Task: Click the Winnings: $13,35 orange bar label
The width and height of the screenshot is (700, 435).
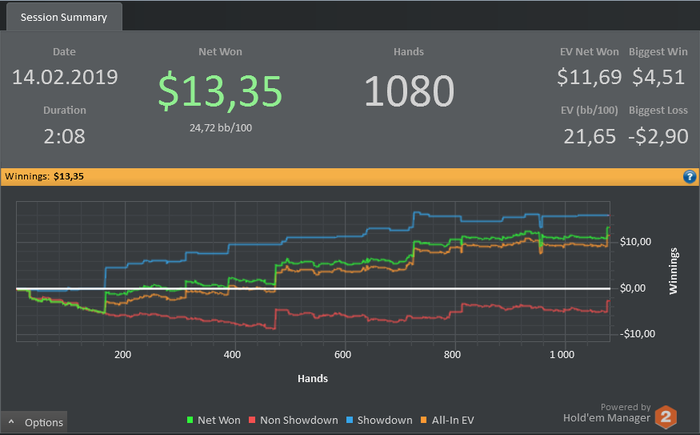Action: click(44, 176)
